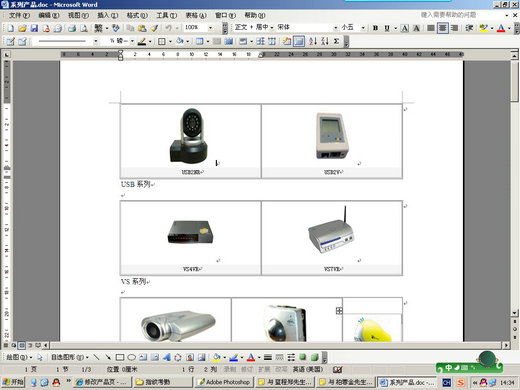Click the Insert Table icon
The height and width of the screenshot is (390, 520).
(200, 41)
